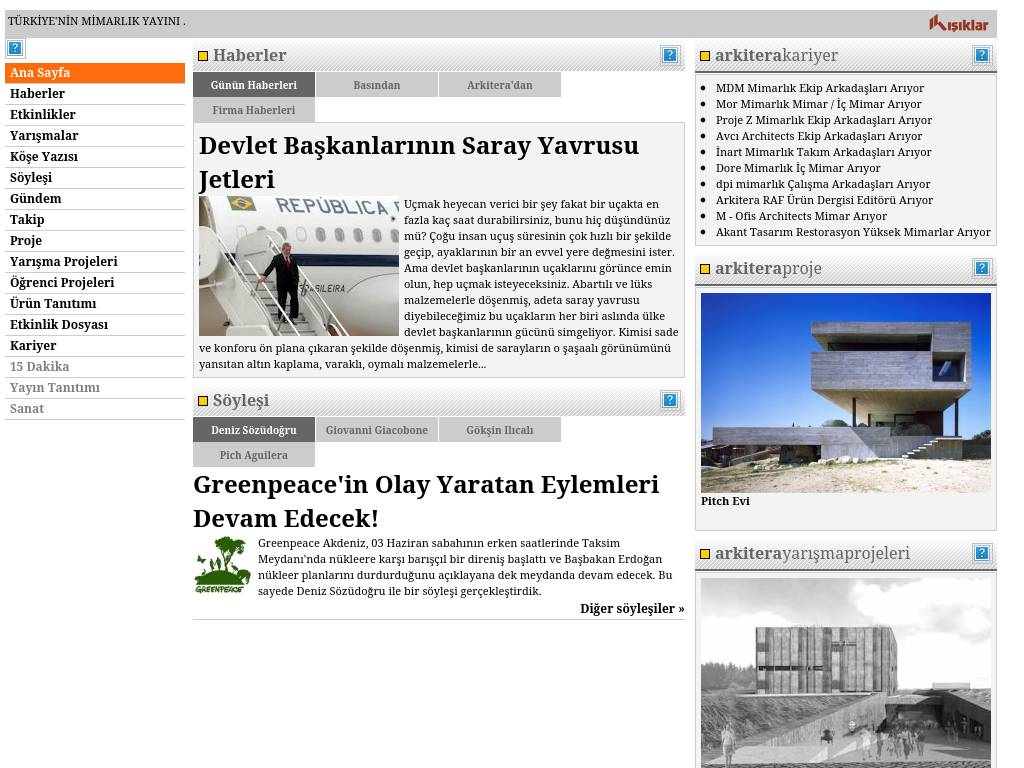Click yellow square beside Haberler title
1024x768 pixels.
(x=203, y=56)
